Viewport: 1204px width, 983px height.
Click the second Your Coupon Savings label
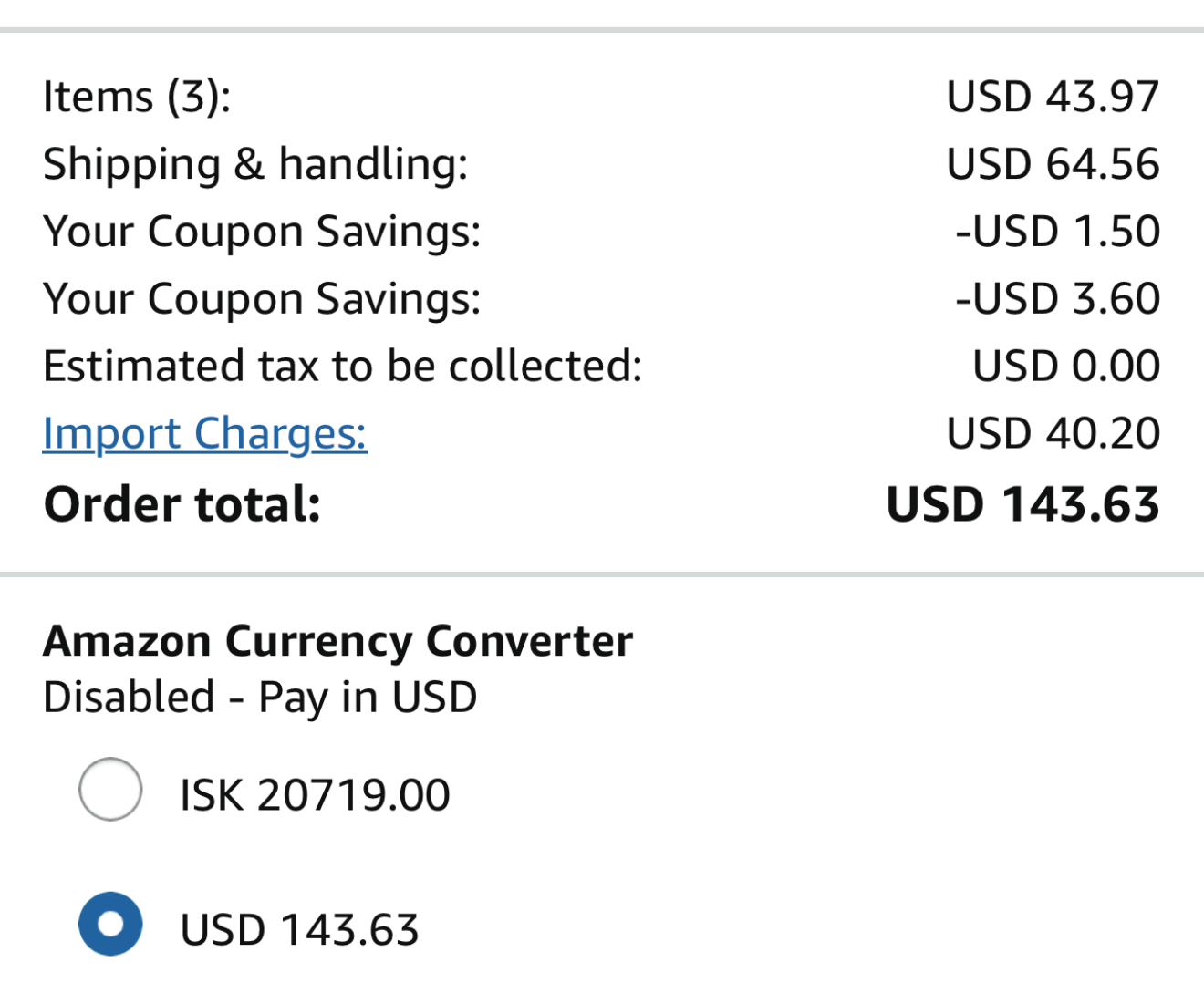pos(262,299)
